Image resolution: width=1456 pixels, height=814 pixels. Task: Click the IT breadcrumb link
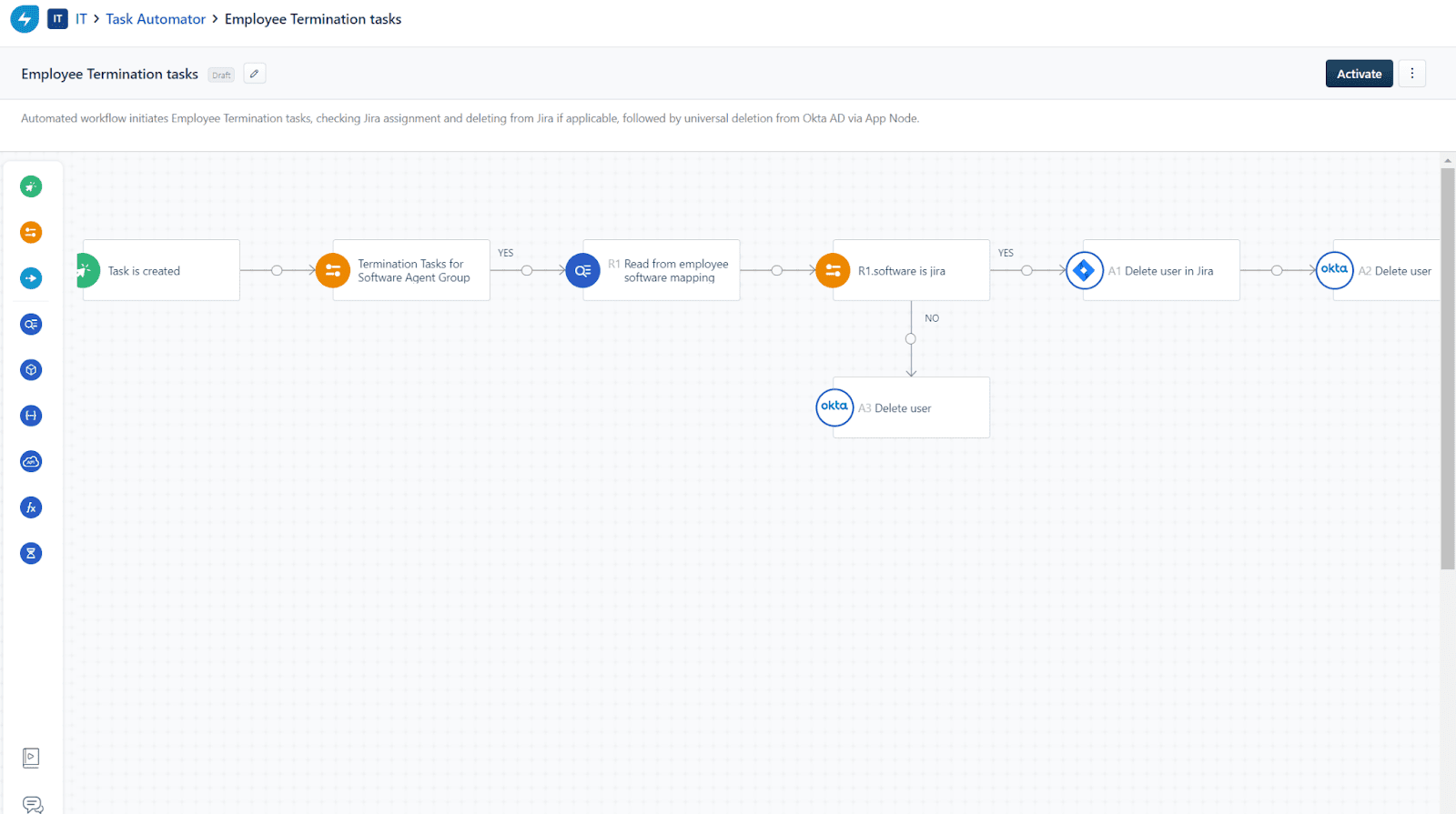coord(81,19)
